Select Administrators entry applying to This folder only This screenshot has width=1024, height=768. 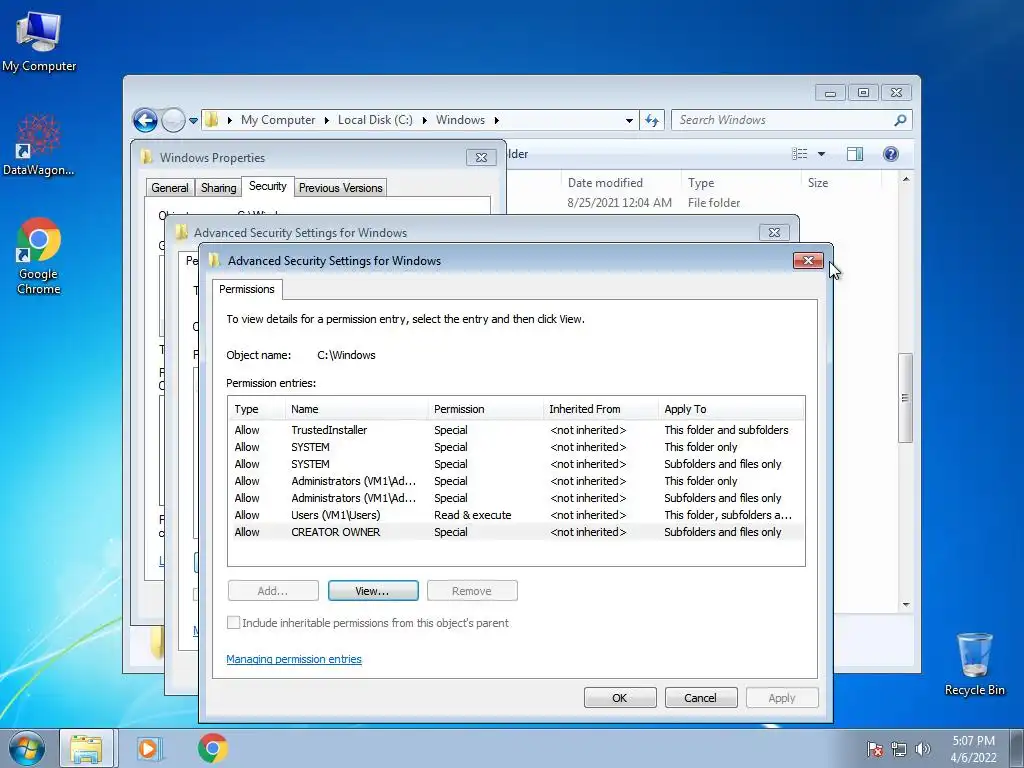pyautogui.click(x=516, y=481)
